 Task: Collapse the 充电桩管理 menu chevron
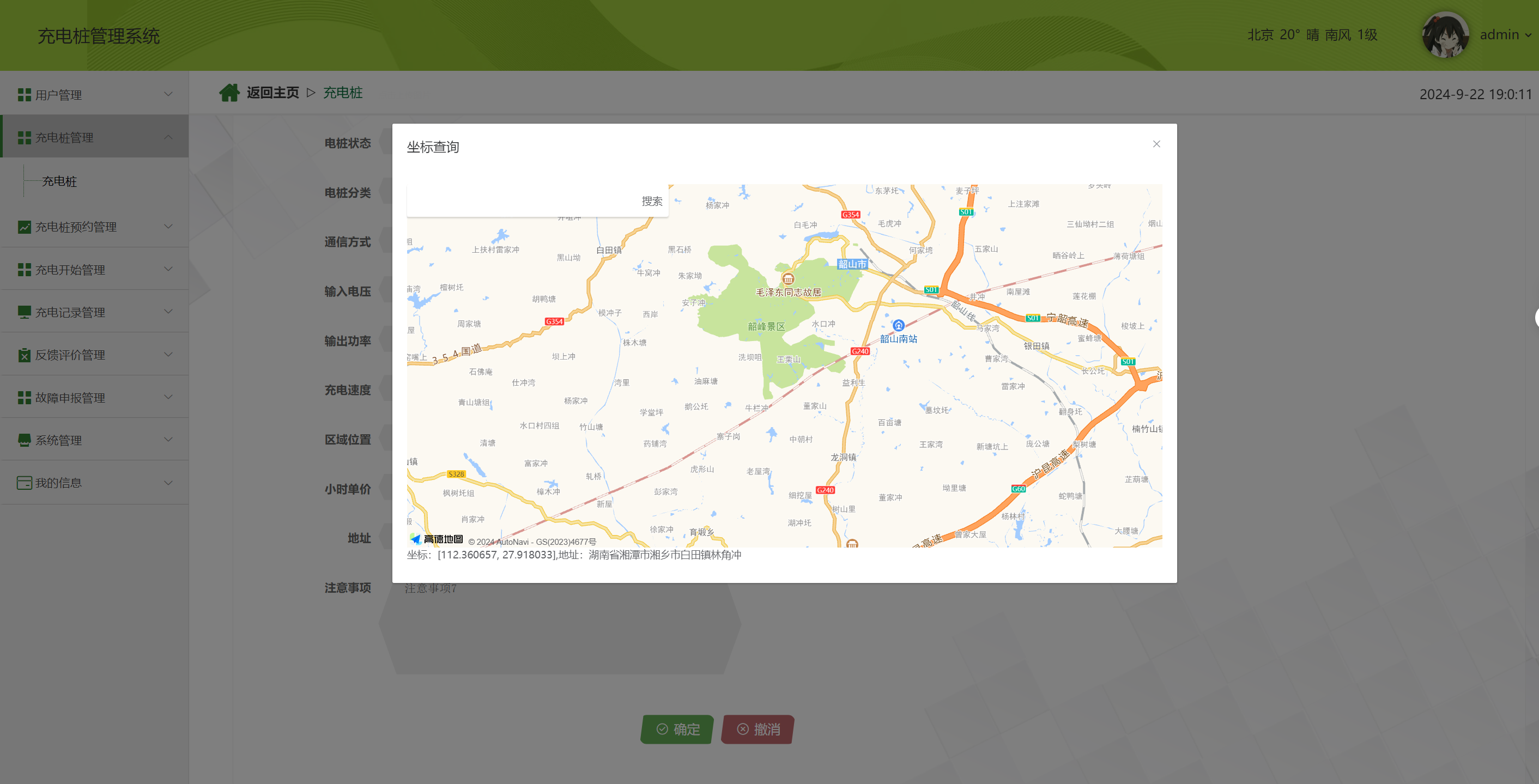point(168,137)
